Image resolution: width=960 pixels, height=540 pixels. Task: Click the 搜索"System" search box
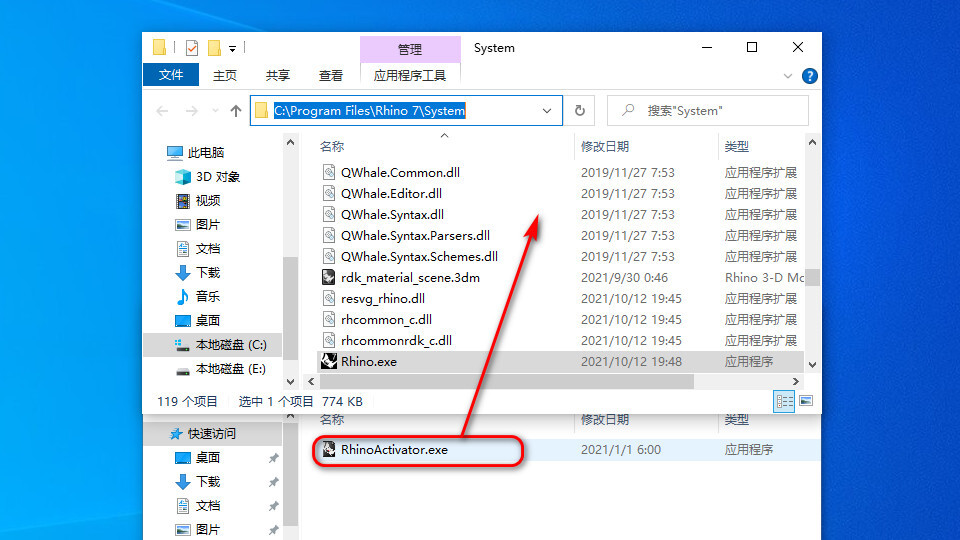click(x=720, y=111)
